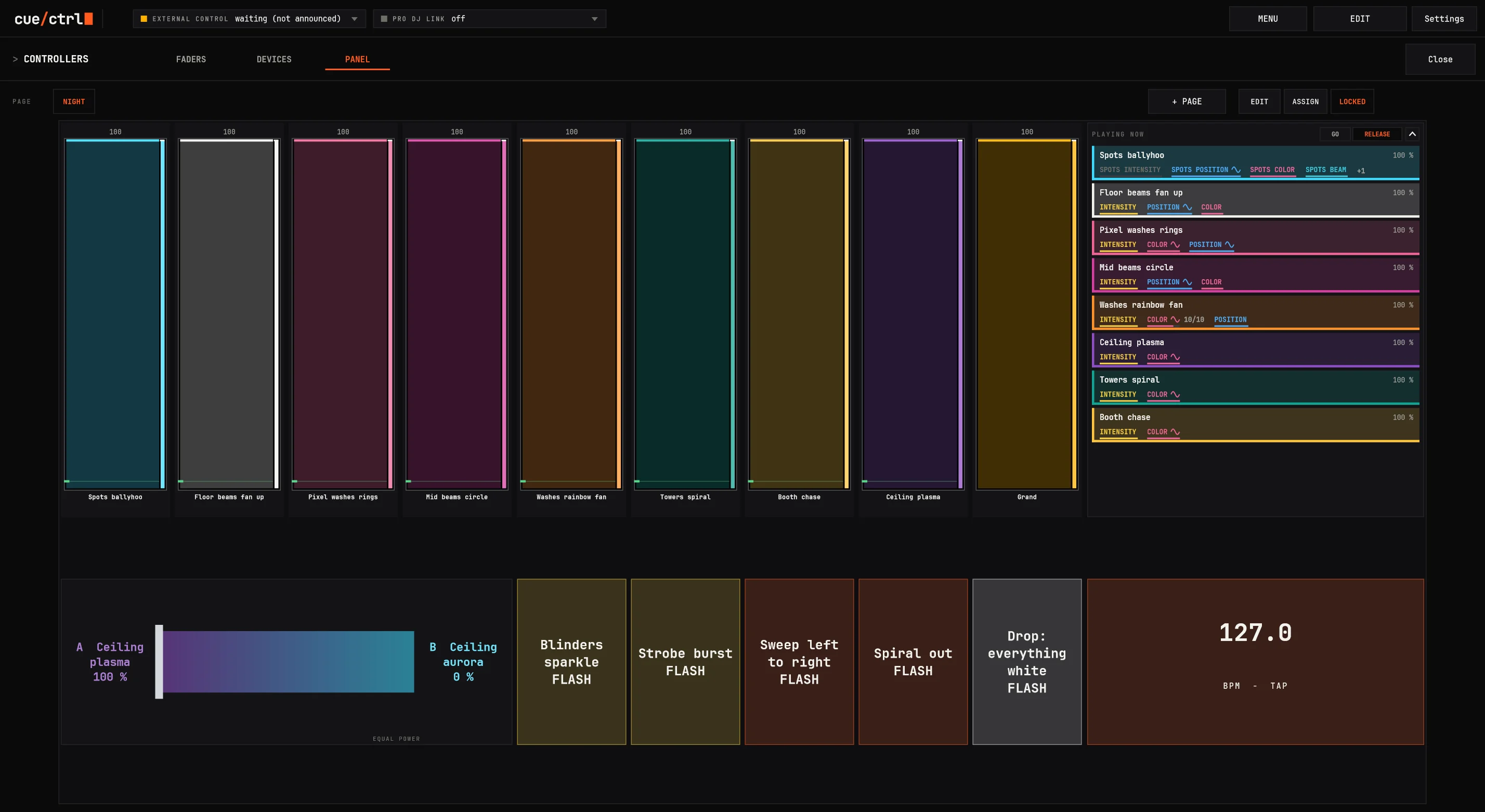Viewport: 1485px width, 812px height.
Task: Expand the CONTROLLERS breadcrumb arrow
Action: (15, 59)
